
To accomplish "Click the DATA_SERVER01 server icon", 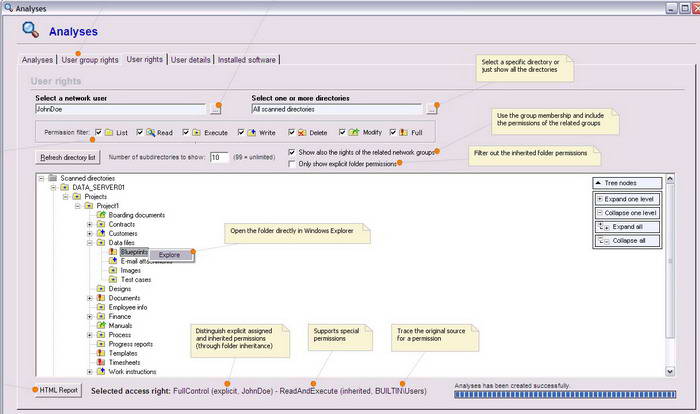I will pos(65,187).
